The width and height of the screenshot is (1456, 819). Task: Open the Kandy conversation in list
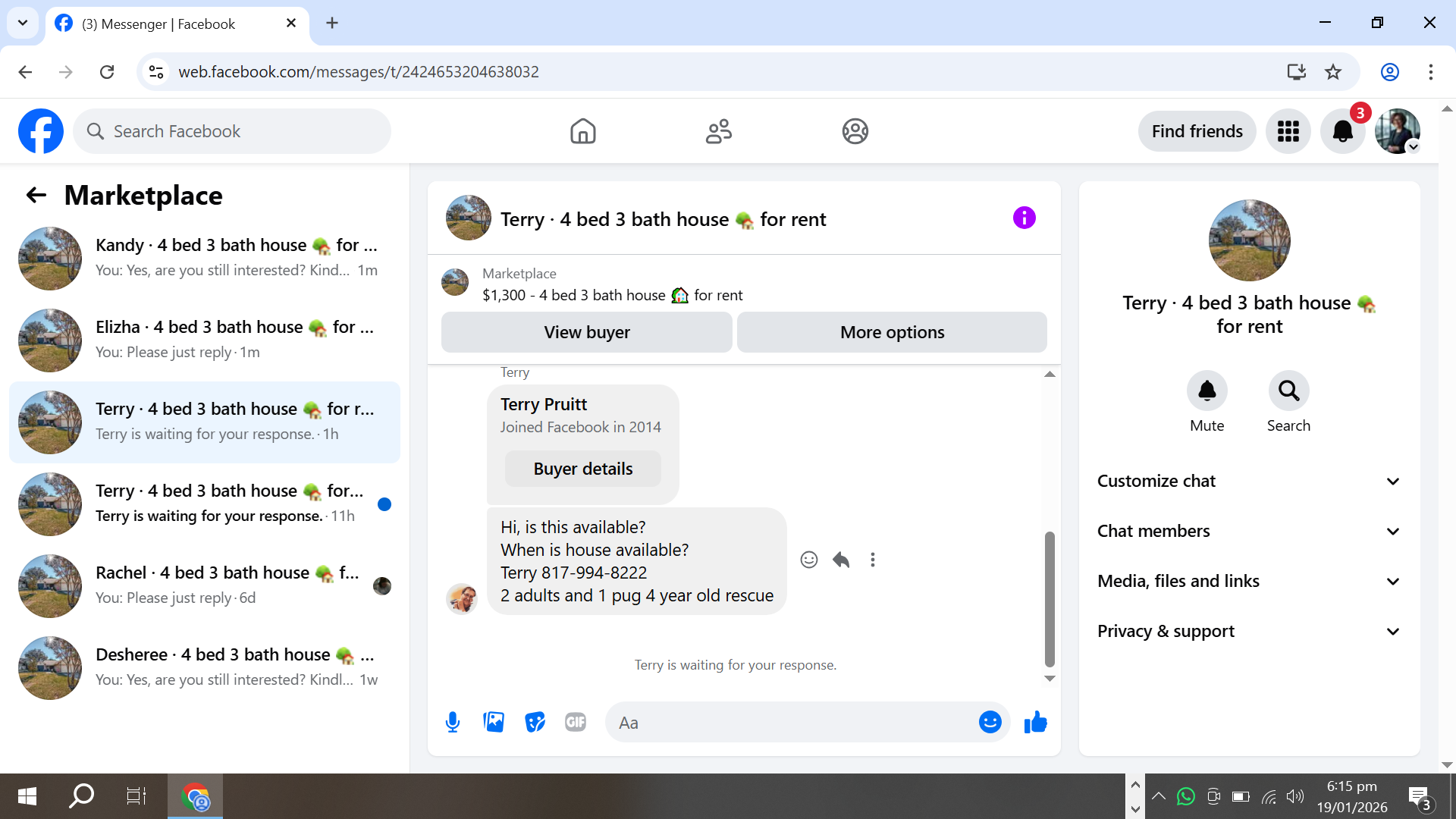pos(205,258)
